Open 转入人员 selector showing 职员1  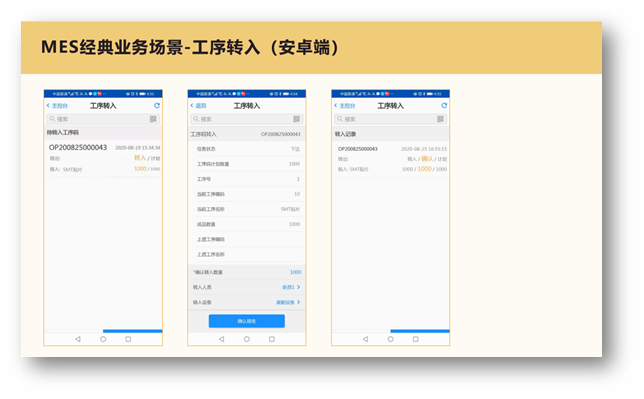[x=247, y=287]
